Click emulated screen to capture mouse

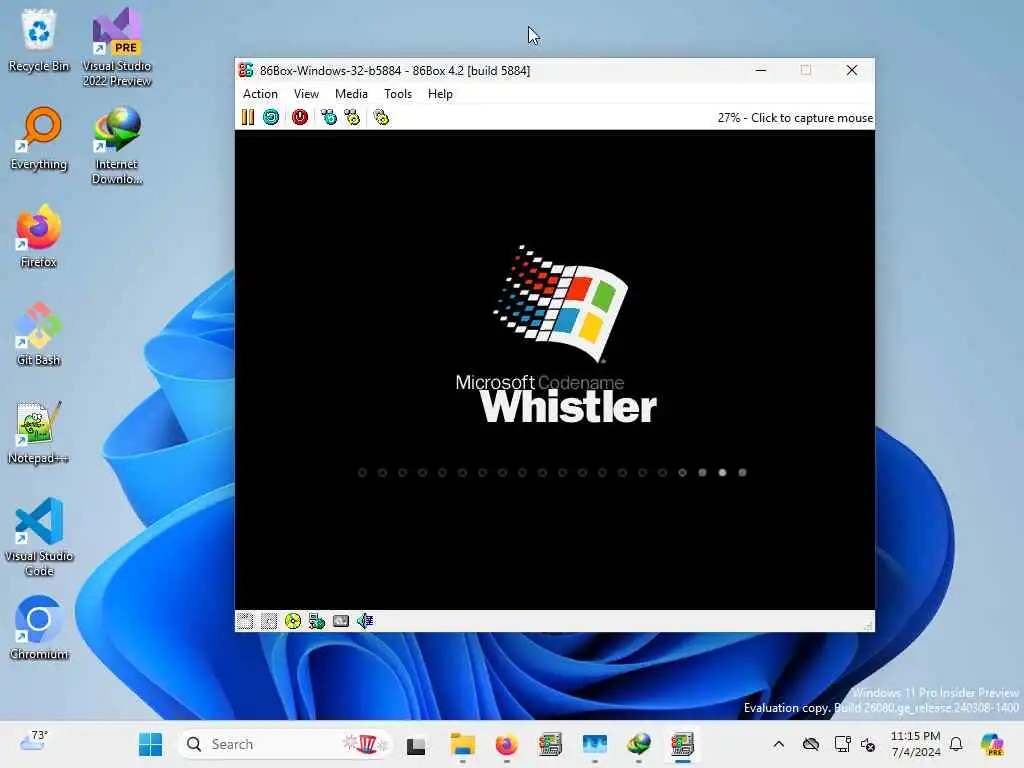tap(554, 370)
